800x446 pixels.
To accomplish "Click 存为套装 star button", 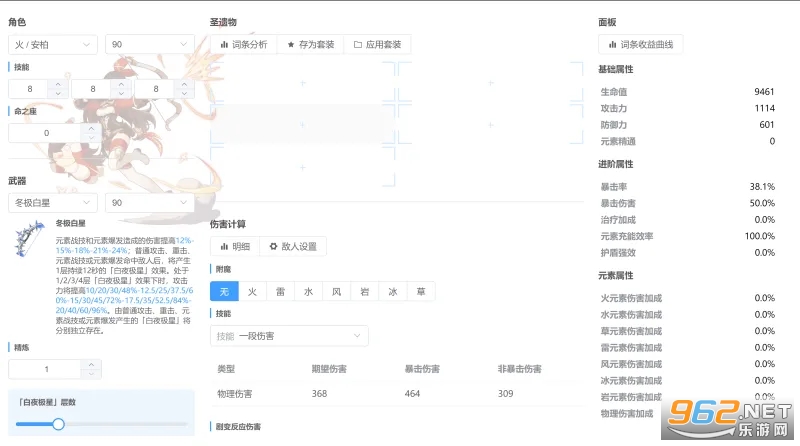I will coord(310,44).
